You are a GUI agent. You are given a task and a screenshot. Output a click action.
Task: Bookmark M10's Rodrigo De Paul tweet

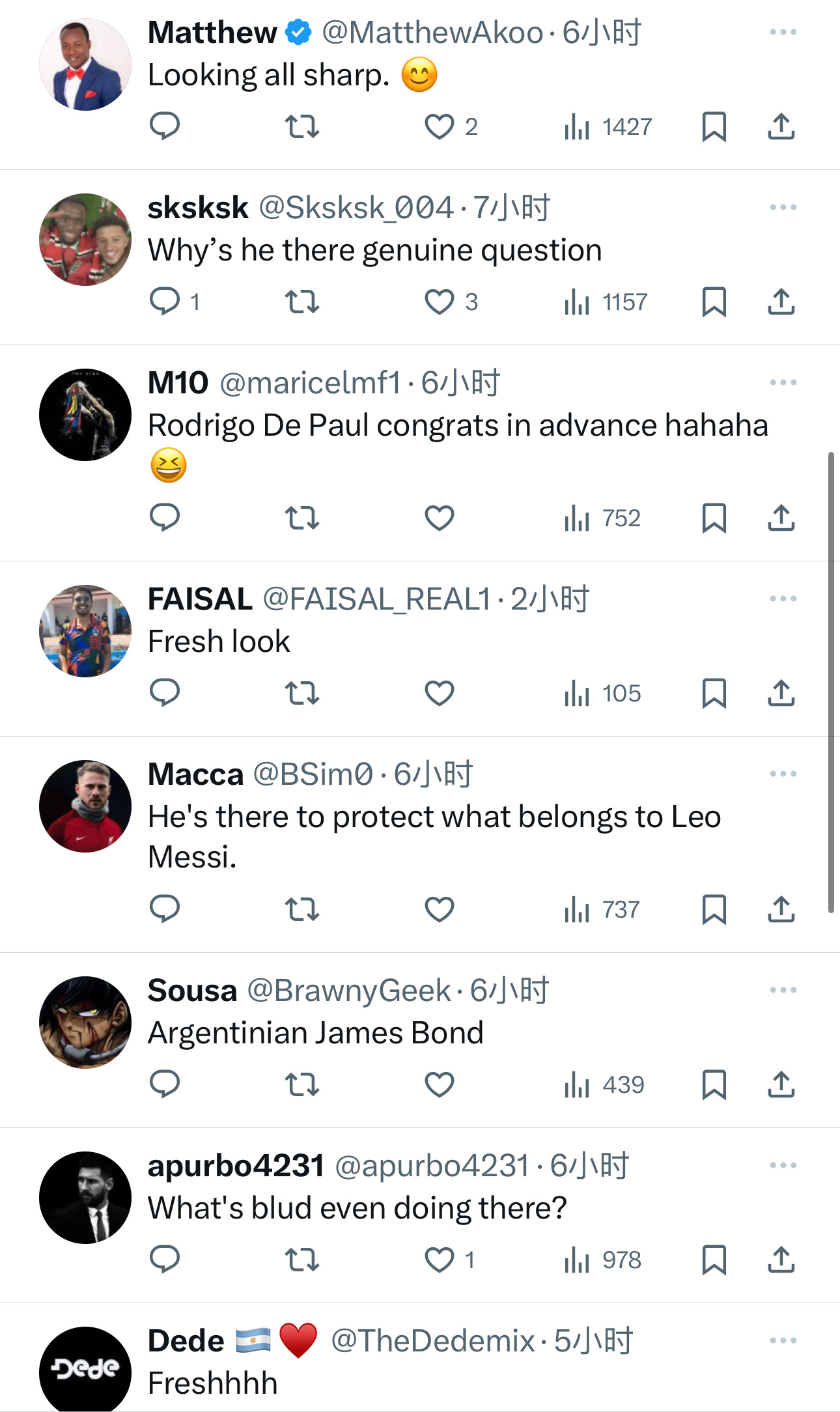coord(714,518)
